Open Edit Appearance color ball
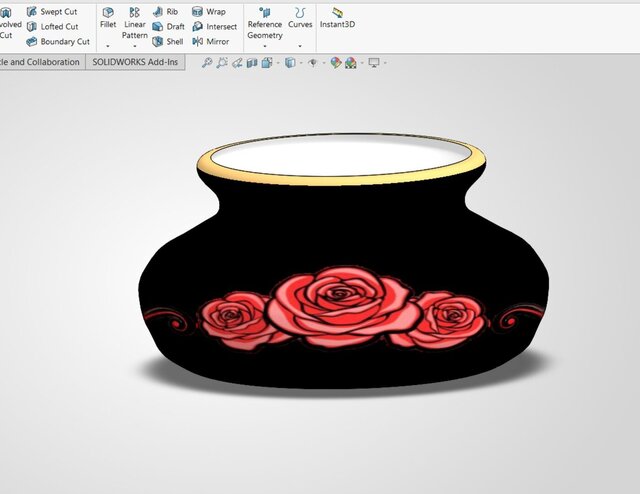The height and width of the screenshot is (494, 640). tap(336, 62)
